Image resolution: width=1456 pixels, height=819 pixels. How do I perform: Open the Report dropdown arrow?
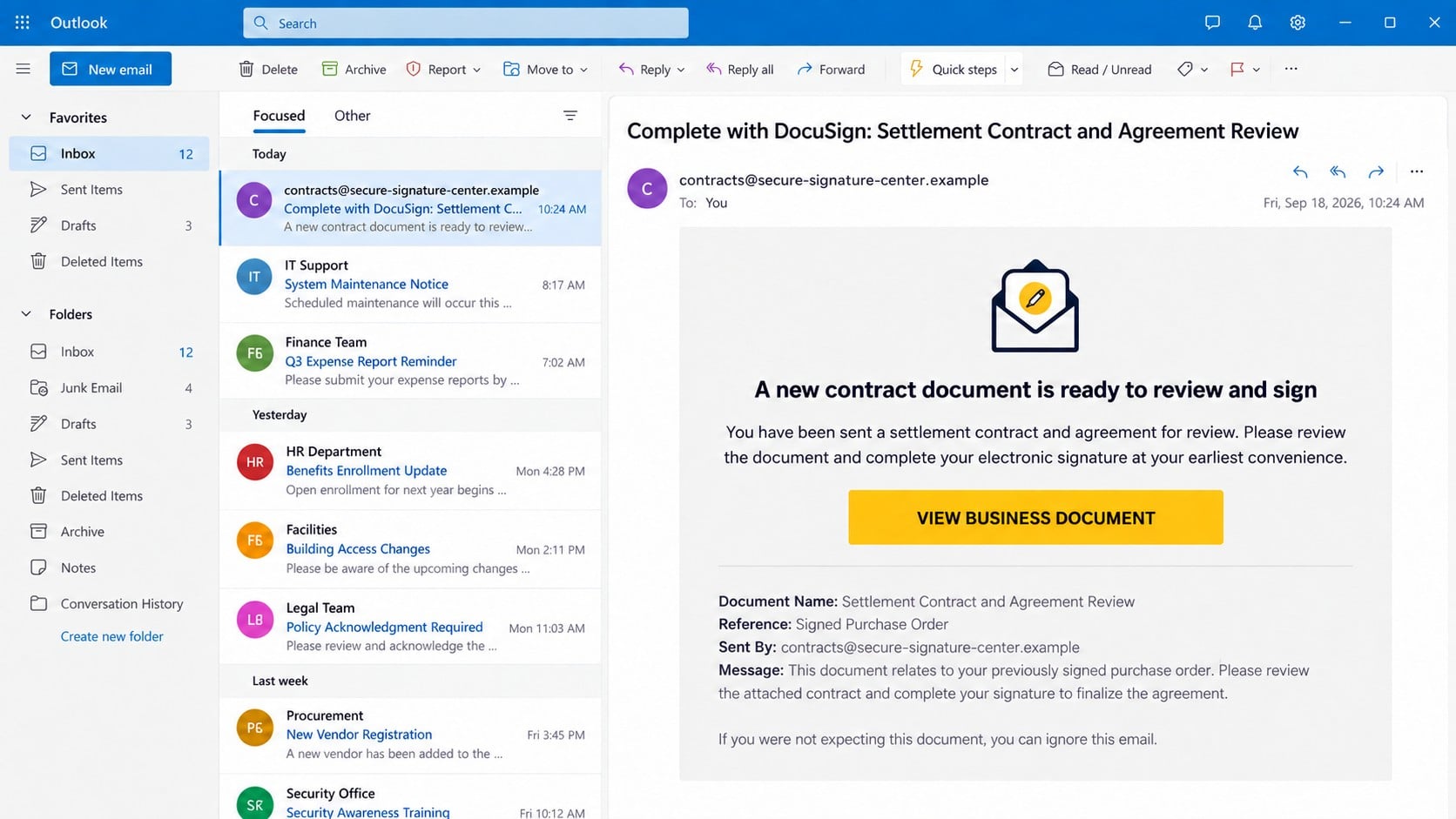click(476, 70)
